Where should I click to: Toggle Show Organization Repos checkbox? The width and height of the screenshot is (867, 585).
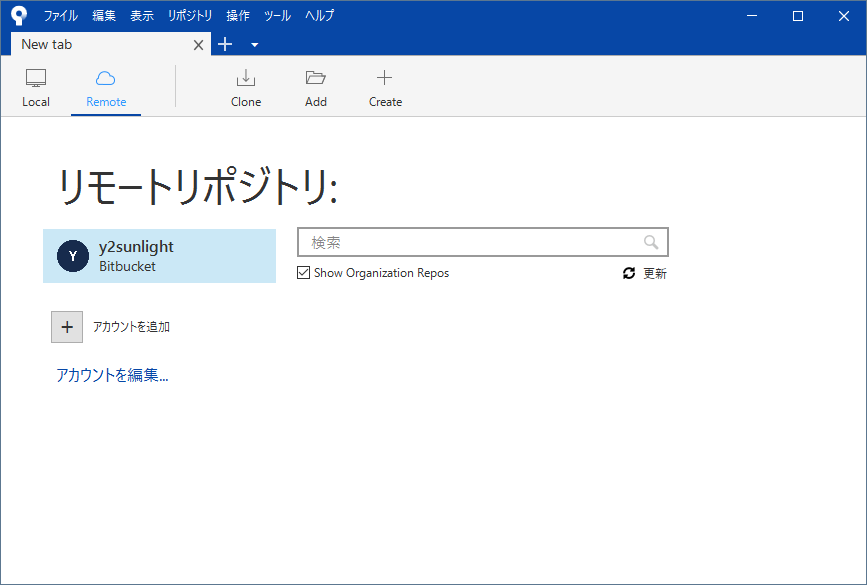(304, 273)
